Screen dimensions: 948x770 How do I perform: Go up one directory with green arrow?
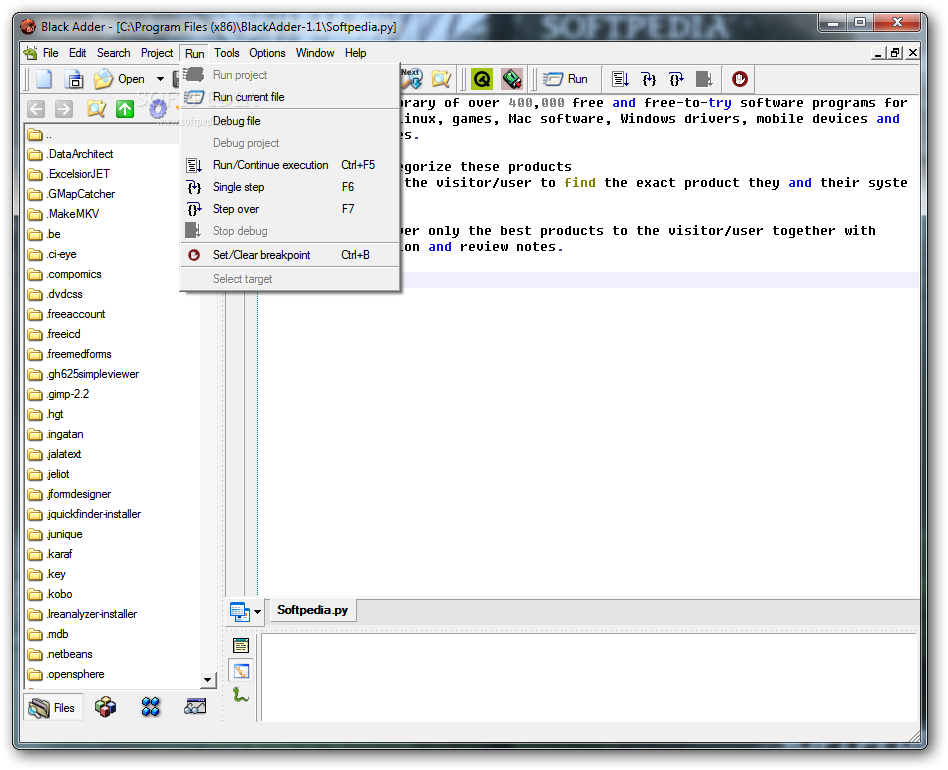125,109
